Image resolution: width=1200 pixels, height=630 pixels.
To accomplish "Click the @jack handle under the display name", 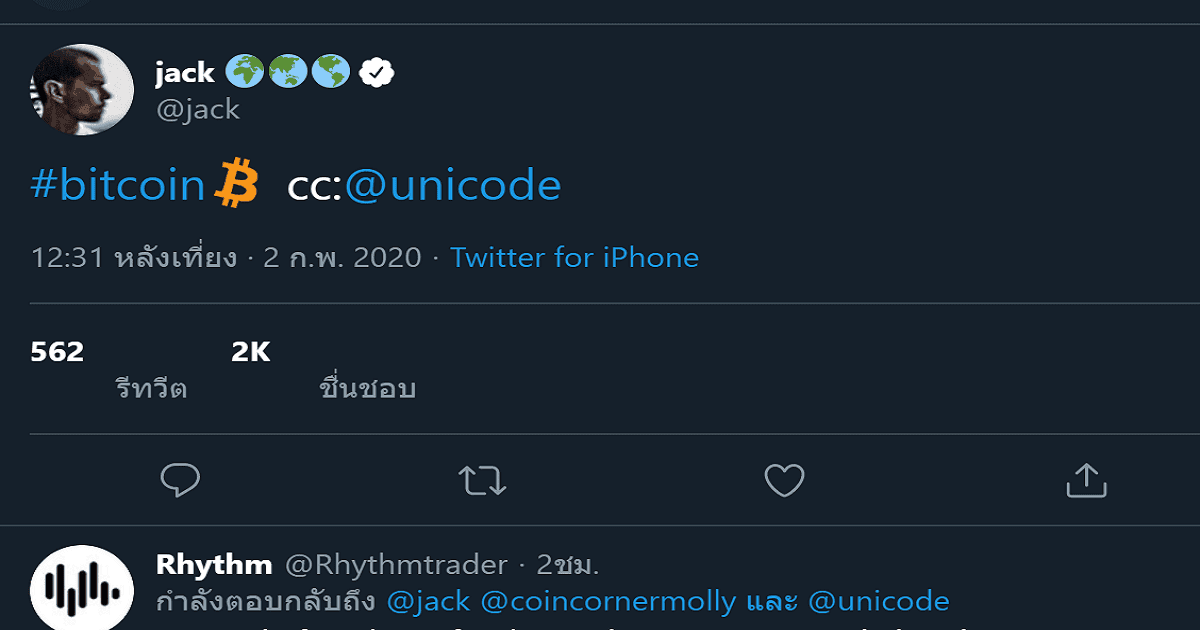I will (x=198, y=109).
